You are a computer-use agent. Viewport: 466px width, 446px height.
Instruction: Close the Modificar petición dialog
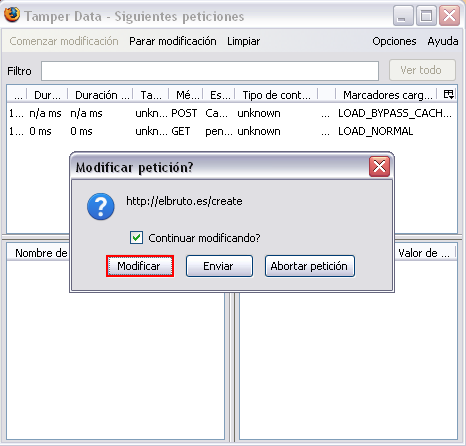(x=379, y=166)
